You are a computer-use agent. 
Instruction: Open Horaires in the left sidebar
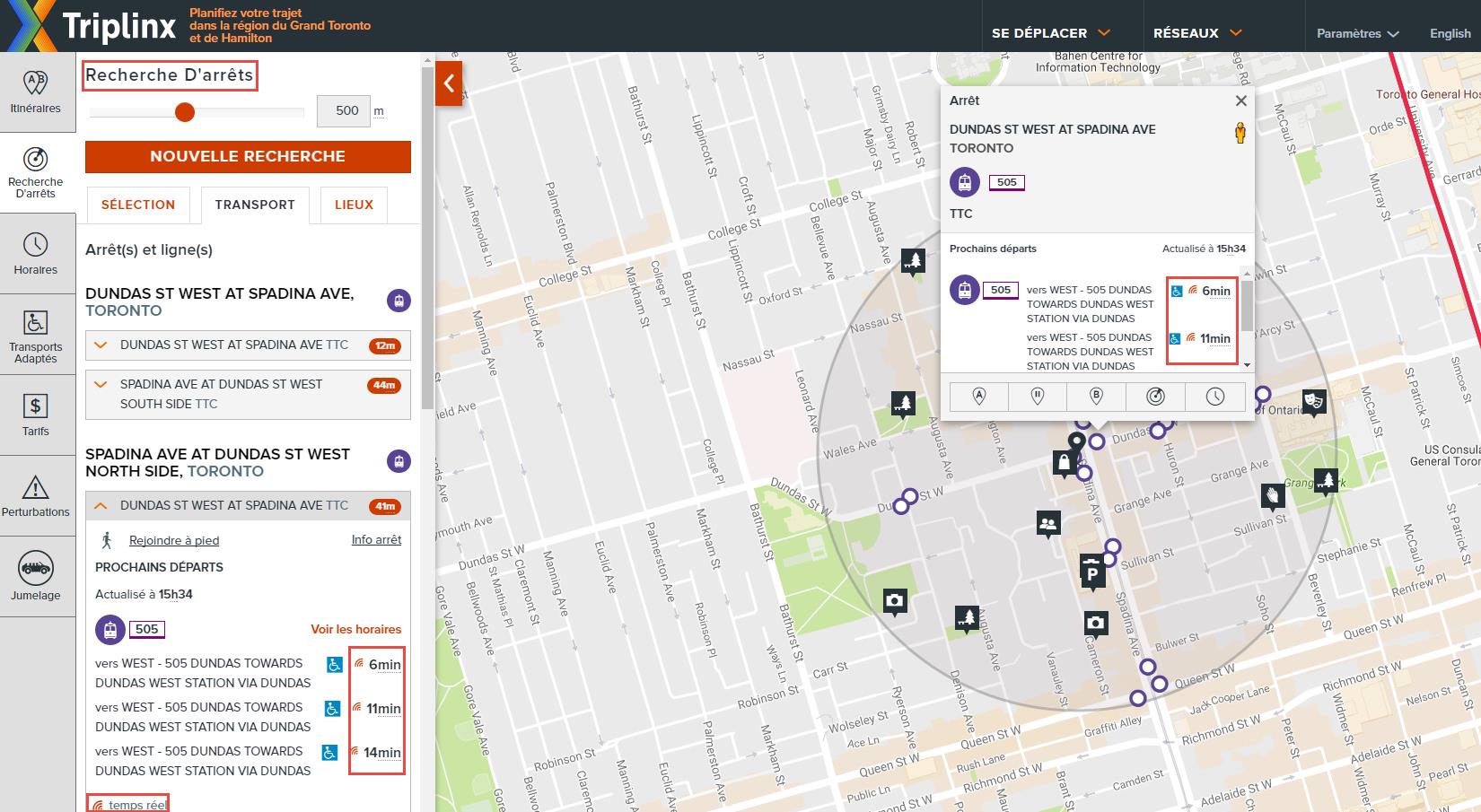(x=36, y=254)
